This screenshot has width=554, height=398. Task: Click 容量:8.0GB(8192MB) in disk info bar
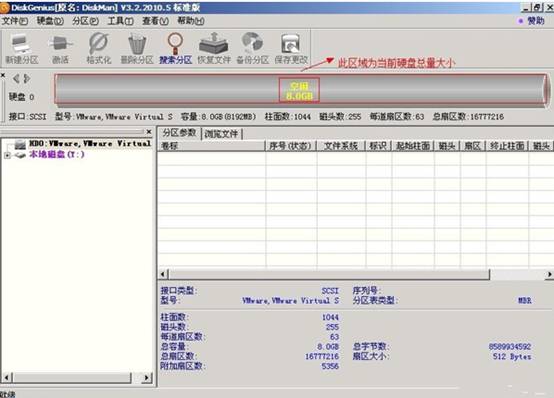tap(218, 117)
